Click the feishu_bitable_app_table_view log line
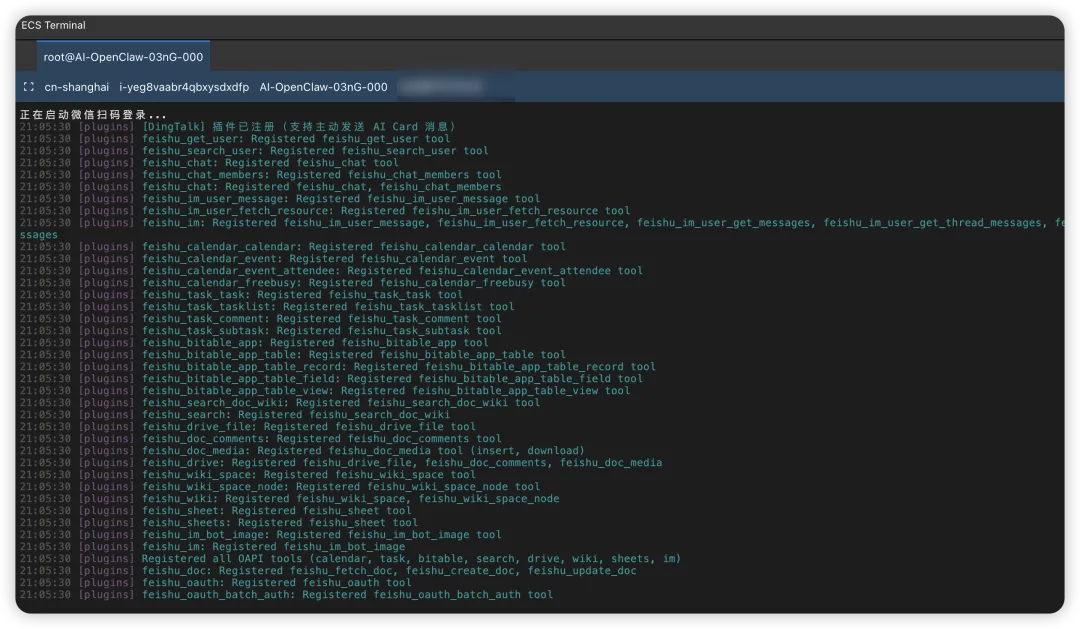Screen dimensions: 1080x629 [x=324, y=391]
